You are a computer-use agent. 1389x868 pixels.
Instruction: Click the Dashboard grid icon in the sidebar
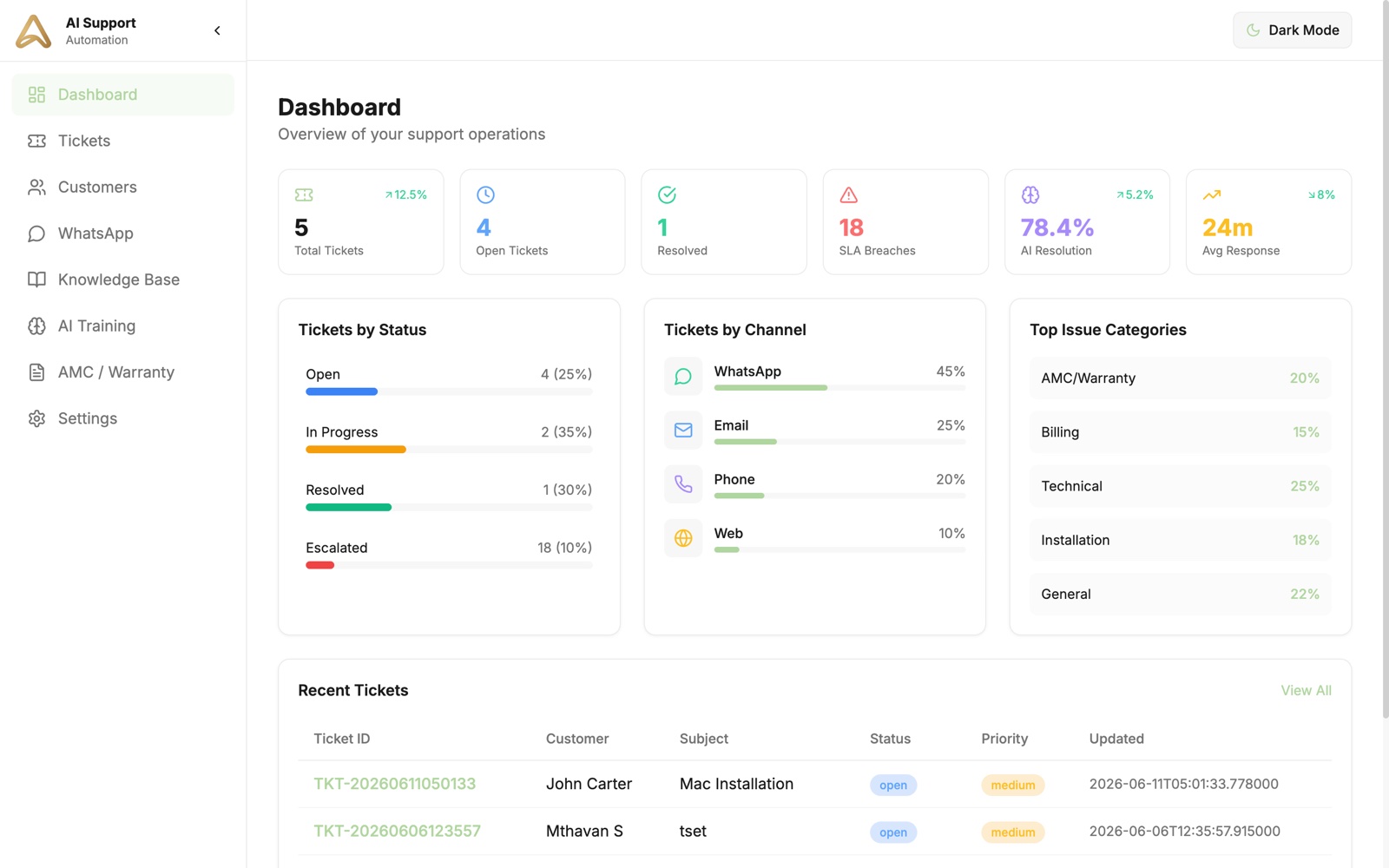click(x=36, y=95)
